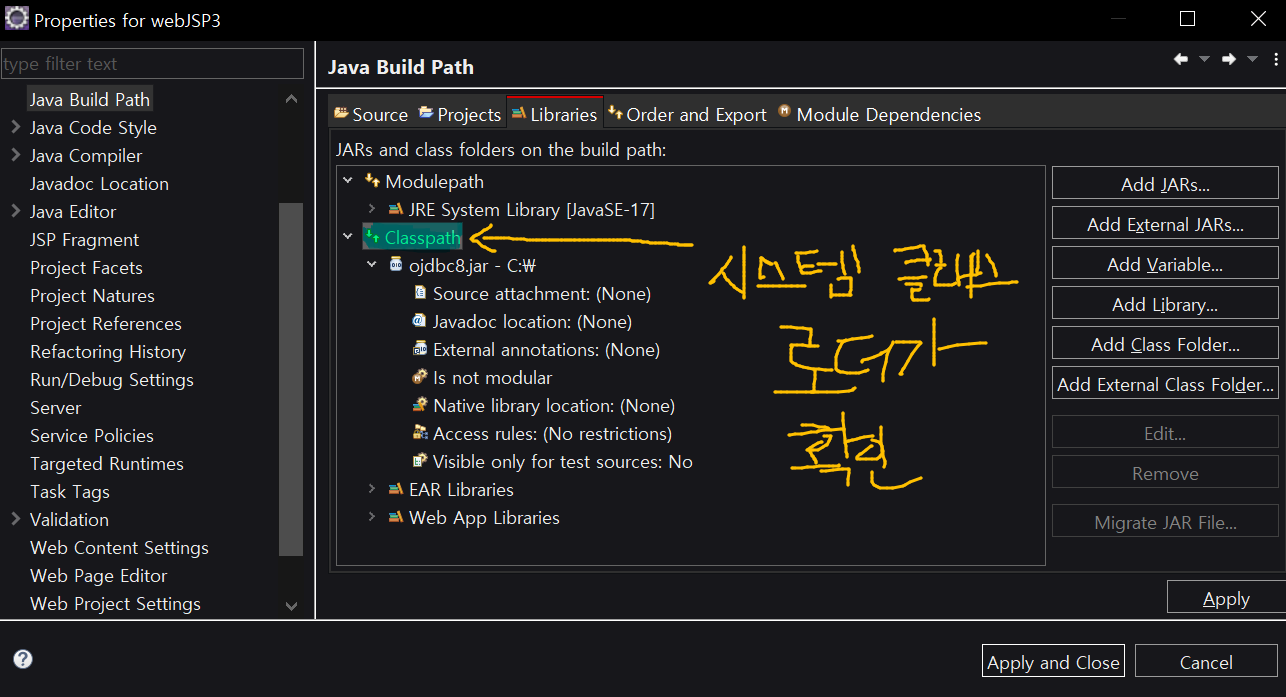Click Add External JARs button
Image resolution: width=1286 pixels, height=697 pixels.
pyautogui.click(x=1165, y=224)
